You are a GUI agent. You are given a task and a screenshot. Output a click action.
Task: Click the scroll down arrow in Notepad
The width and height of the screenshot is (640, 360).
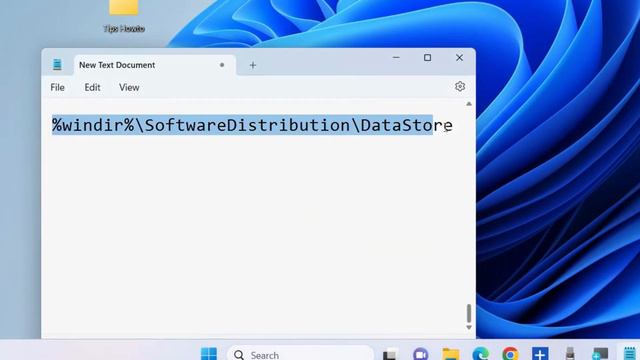(x=469, y=327)
